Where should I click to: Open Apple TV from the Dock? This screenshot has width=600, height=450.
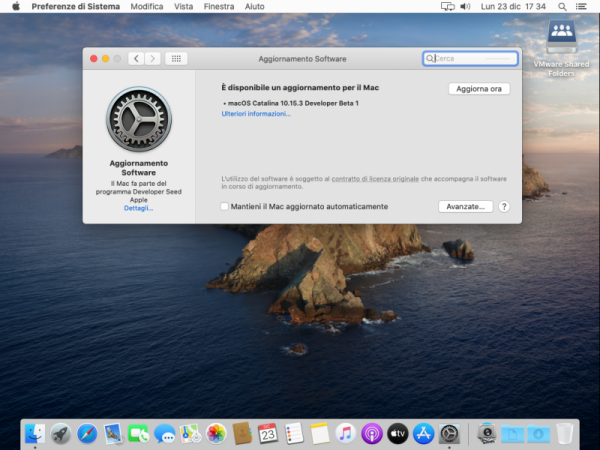[398, 434]
